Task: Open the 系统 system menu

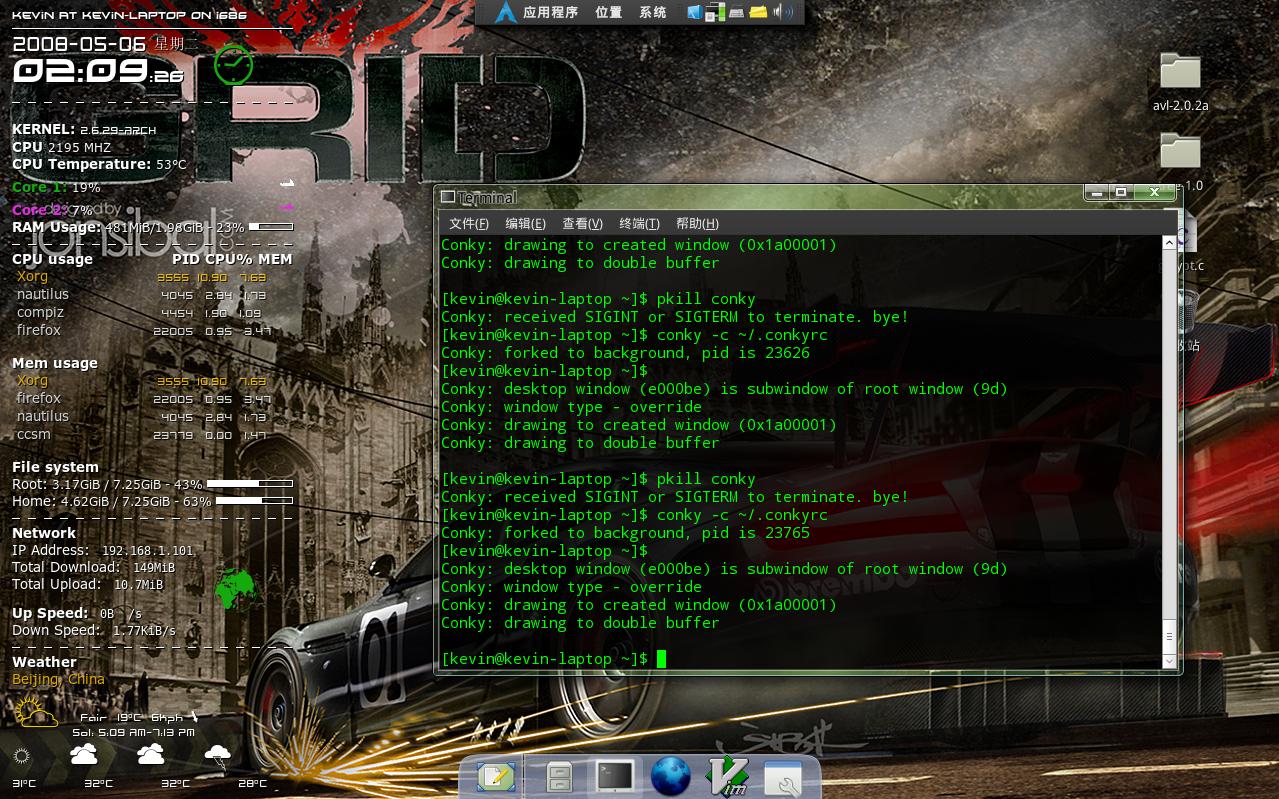Action: pyautogui.click(x=652, y=12)
